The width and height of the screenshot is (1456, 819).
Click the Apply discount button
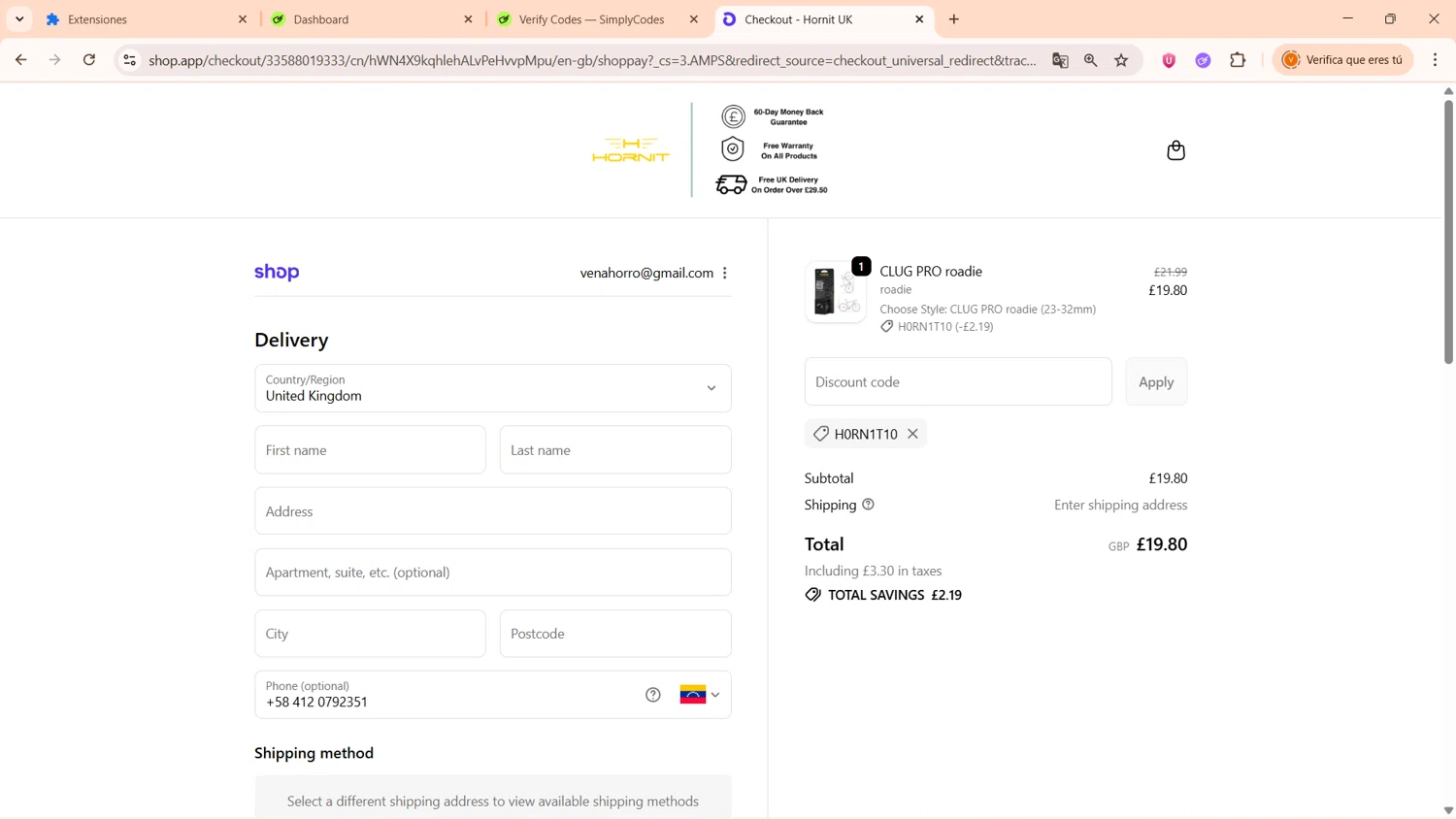click(1156, 381)
